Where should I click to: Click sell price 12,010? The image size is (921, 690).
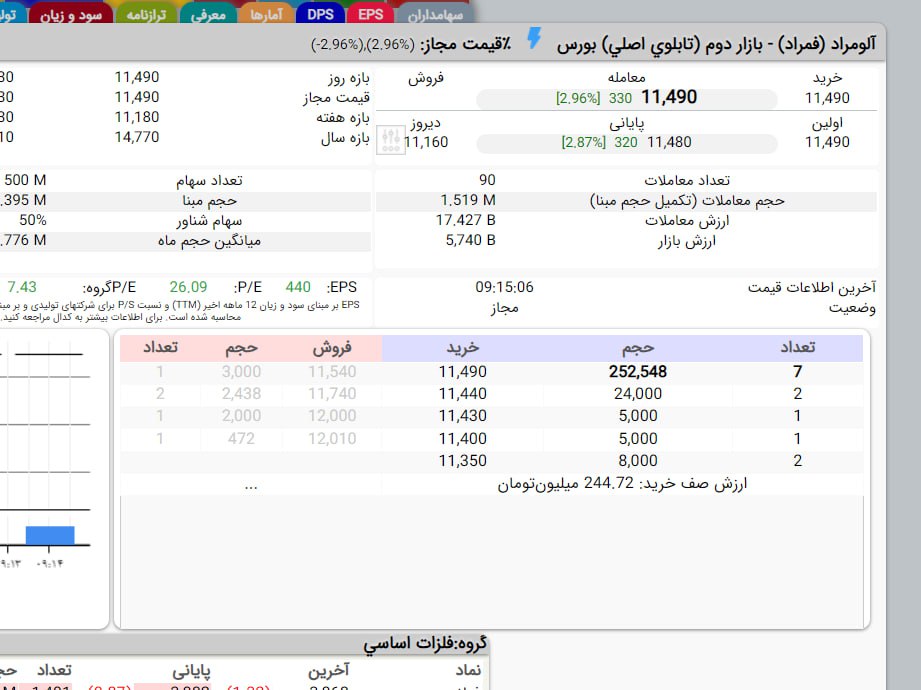point(332,439)
